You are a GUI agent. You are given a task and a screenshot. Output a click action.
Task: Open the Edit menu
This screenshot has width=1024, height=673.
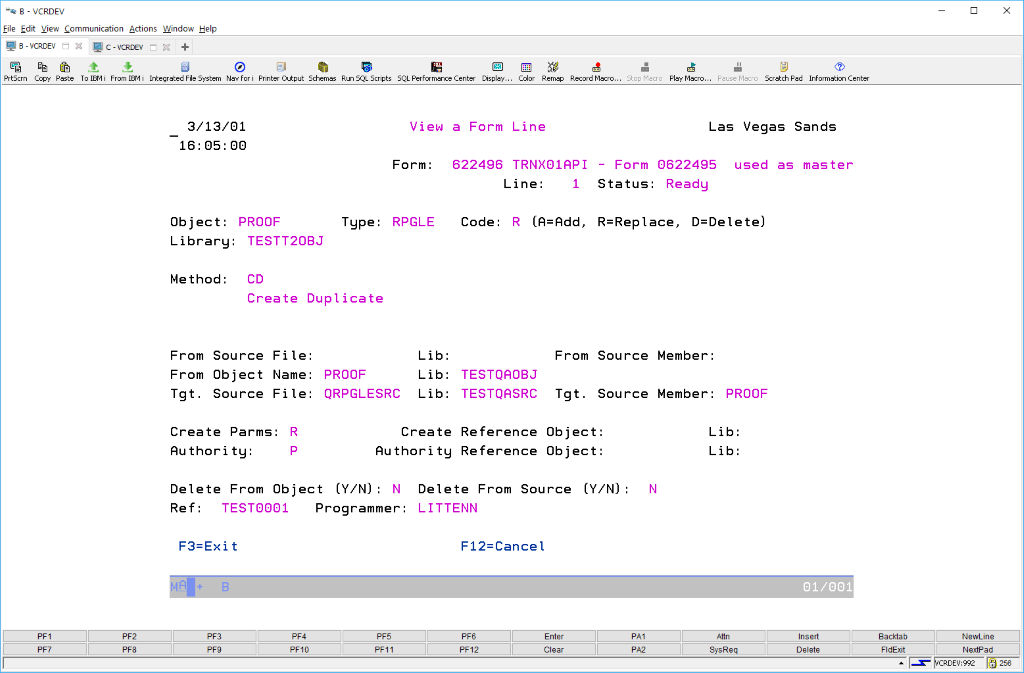(x=28, y=29)
